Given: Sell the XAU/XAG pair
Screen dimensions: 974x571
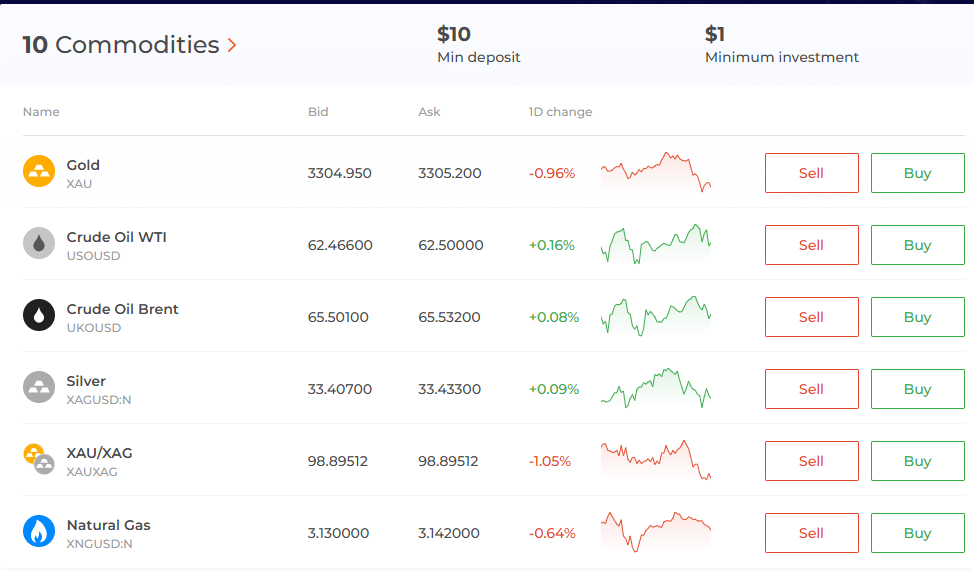Looking at the screenshot, I should click(x=811, y=461).
